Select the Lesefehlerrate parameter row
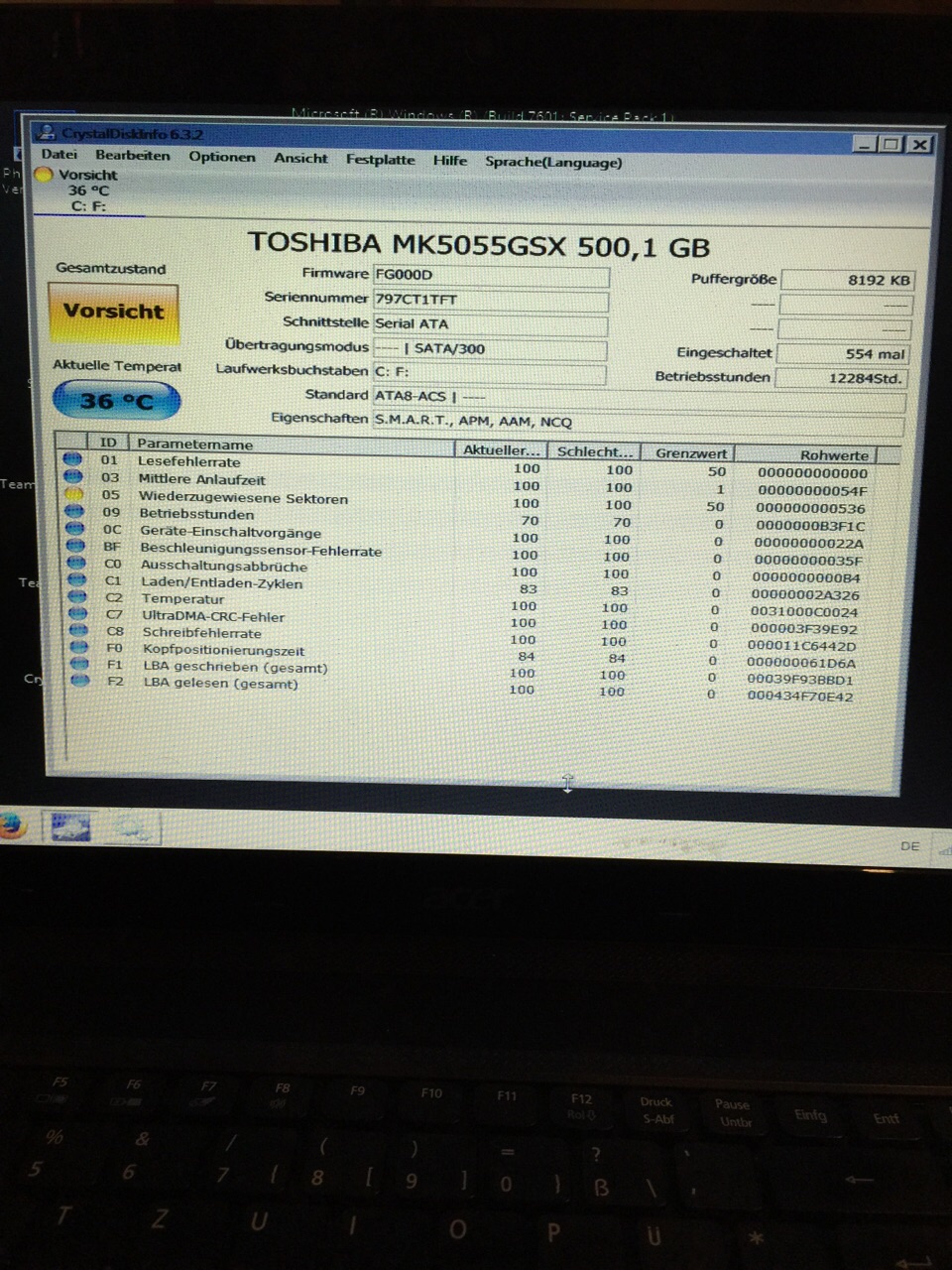952x1270 pixels. click(x=465, y=466)
